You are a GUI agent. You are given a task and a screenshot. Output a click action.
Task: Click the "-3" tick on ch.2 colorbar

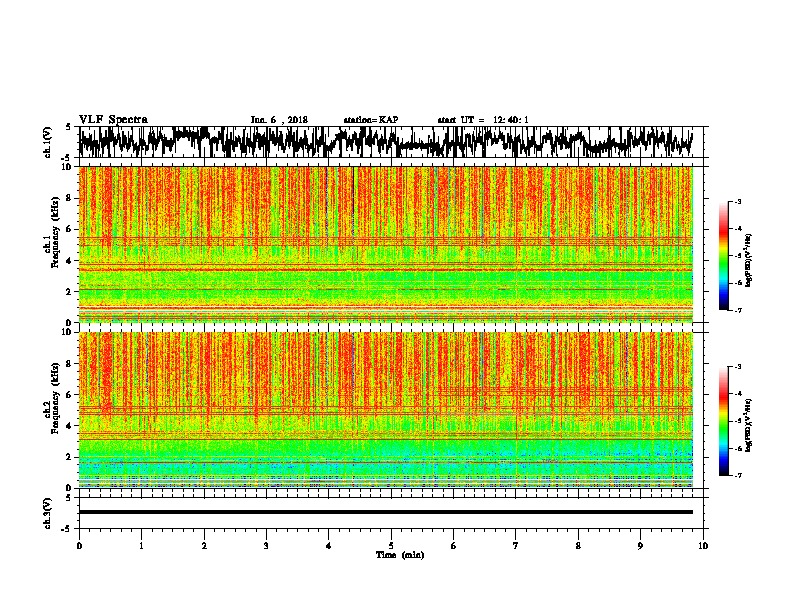[737, 367]
